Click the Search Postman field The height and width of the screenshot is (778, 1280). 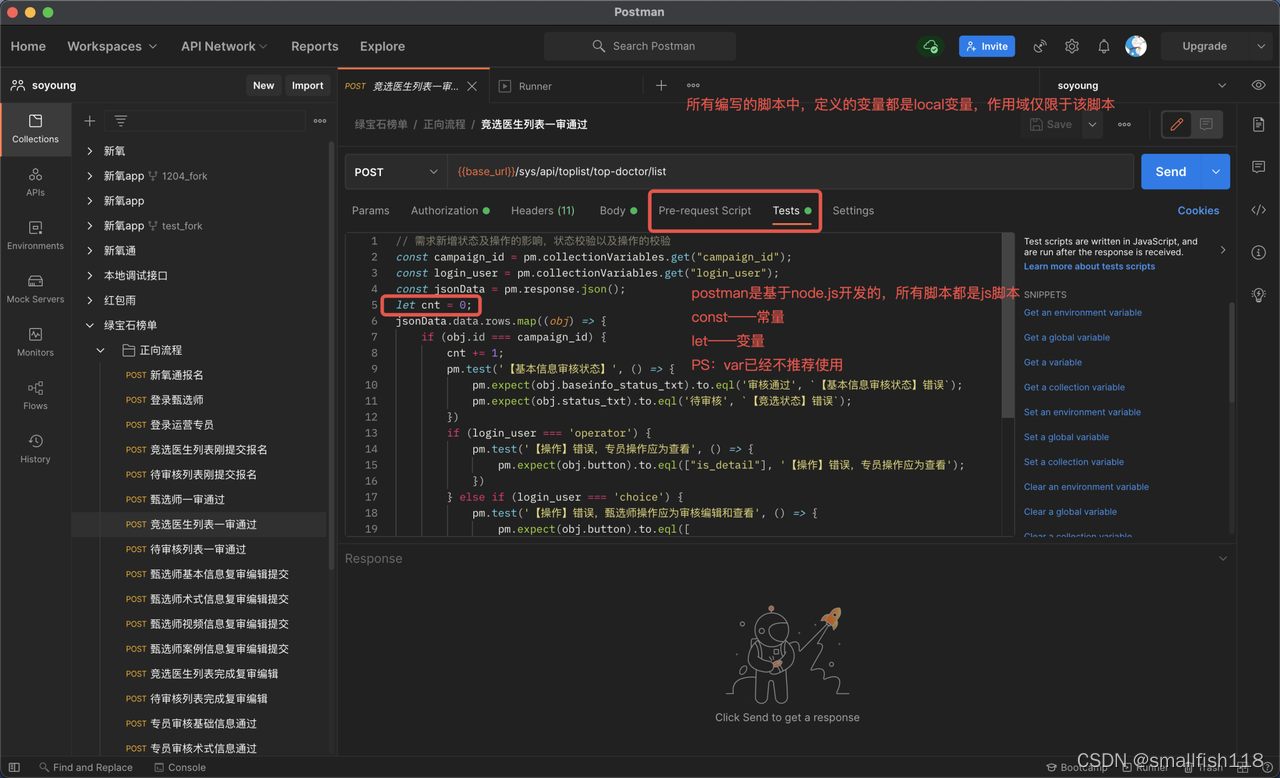click(x=640, y=46)
